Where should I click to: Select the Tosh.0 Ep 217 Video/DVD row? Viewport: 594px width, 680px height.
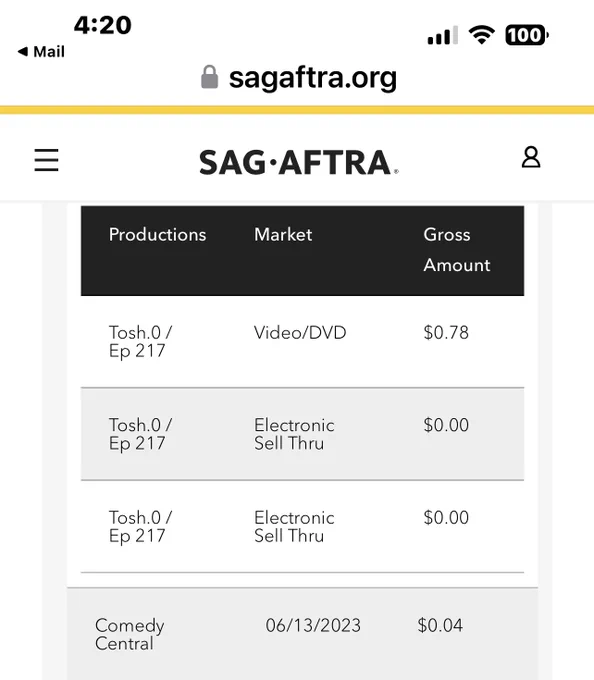pyautogui.click(x=302, y=342)
